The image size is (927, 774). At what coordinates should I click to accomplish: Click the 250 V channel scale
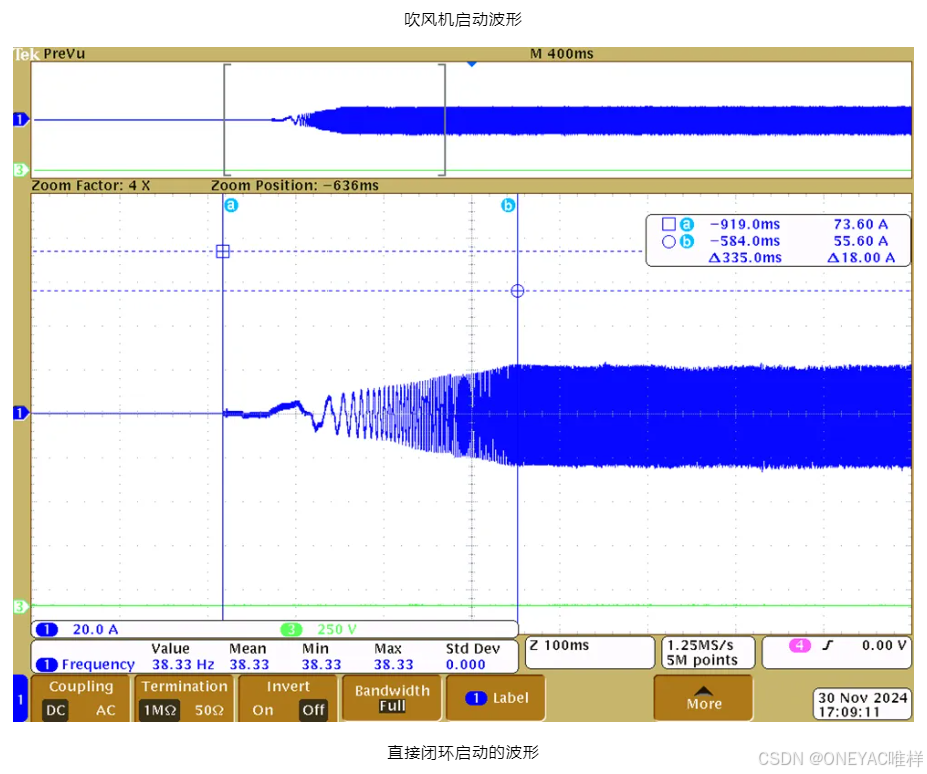(x=337, y=630)
